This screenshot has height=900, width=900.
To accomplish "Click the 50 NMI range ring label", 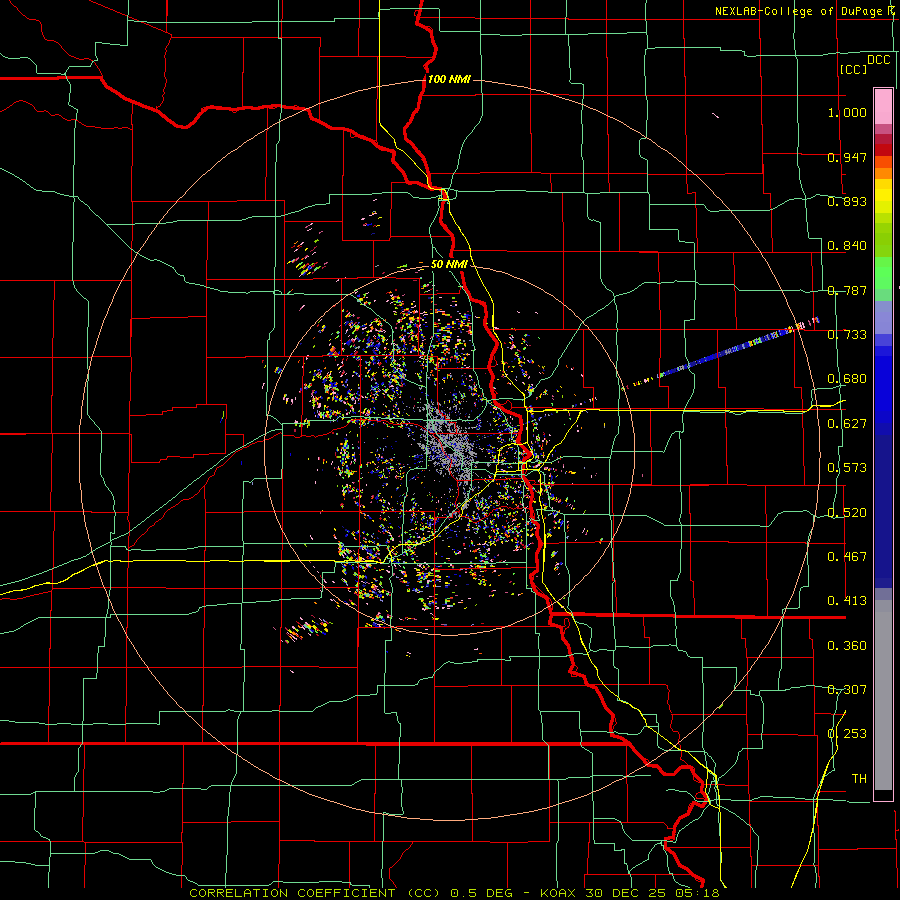I will (x=449, y=265).
